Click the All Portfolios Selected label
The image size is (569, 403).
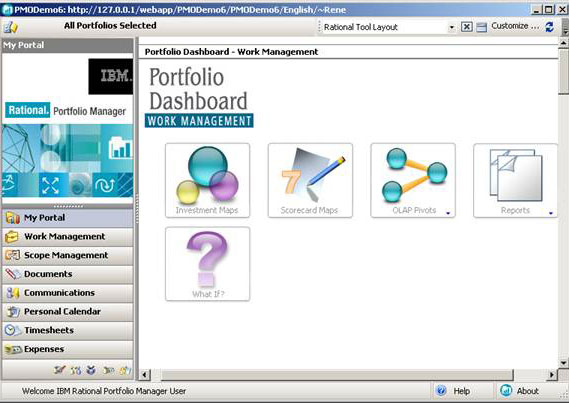110,26
